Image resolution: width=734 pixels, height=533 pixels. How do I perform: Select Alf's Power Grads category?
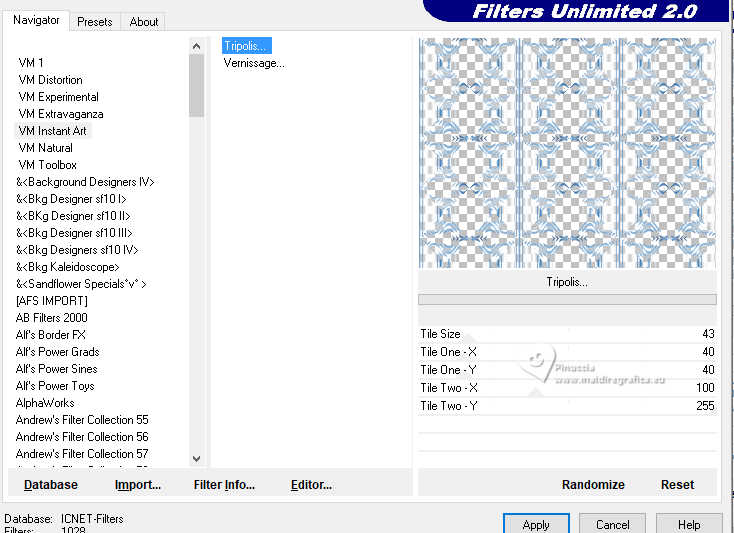click(57, 352)
